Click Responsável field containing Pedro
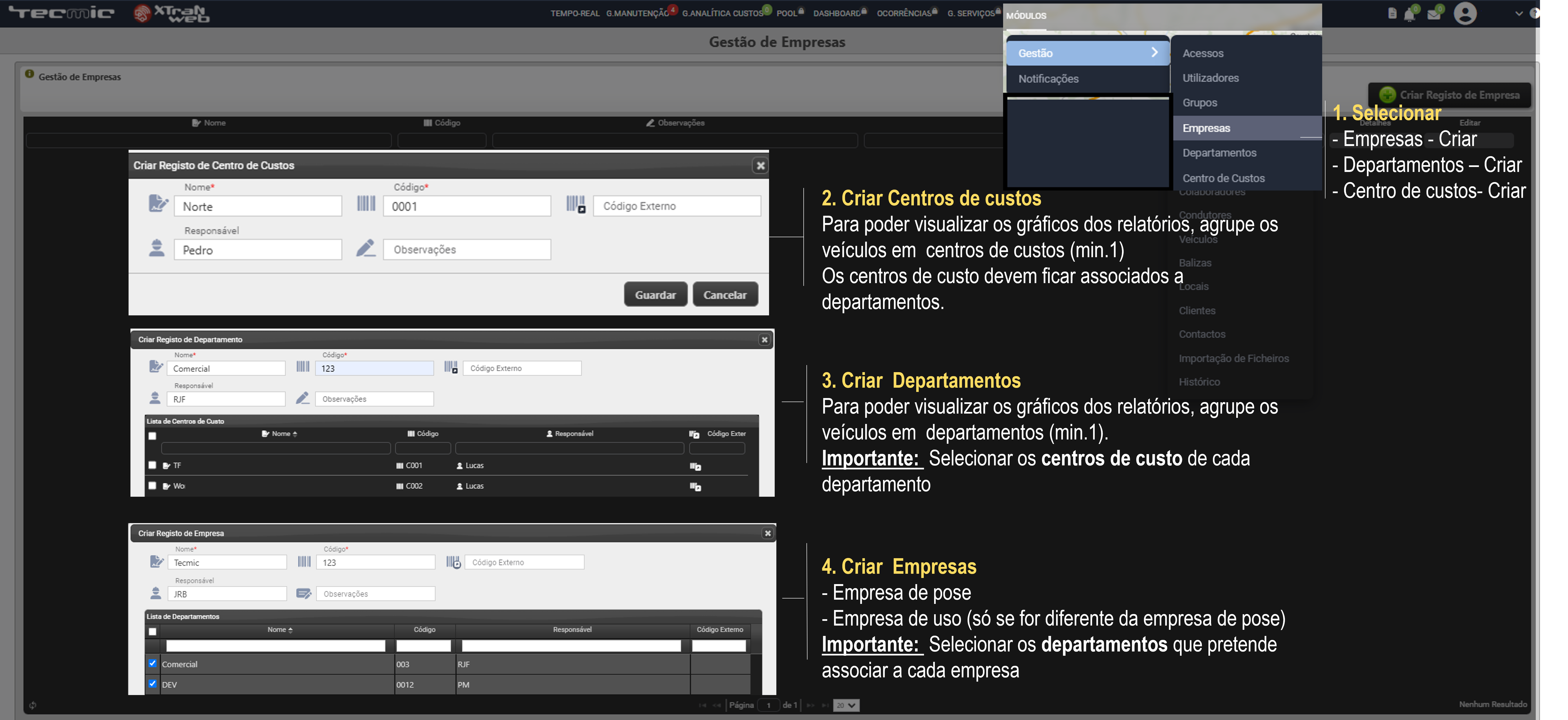Viewport: 1568px width, 720px height. [258, 249]
